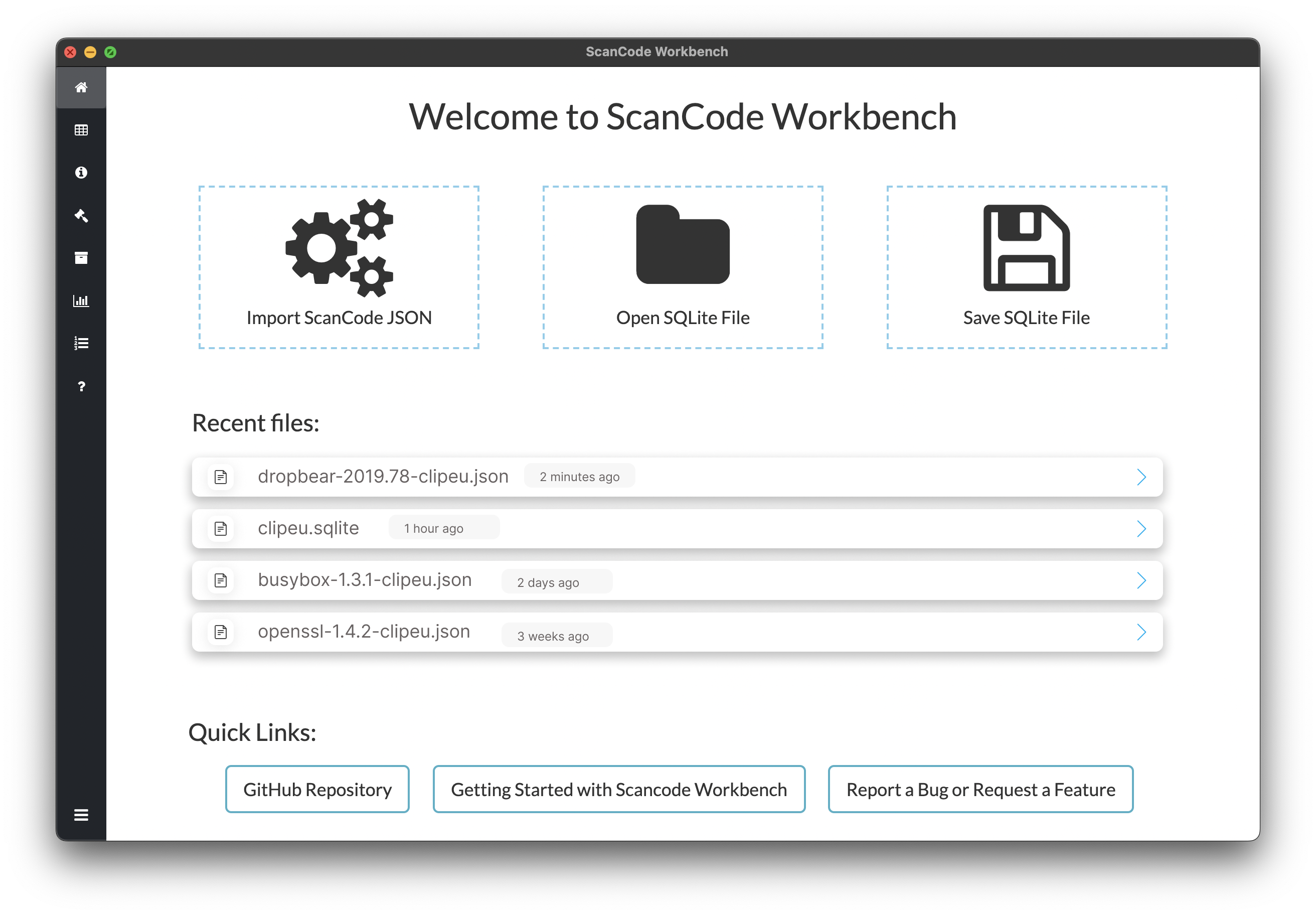Expand the chevron on busybox-1.3.1-clipeu.json row
The height and width of the screenshot is (915, 1316).
pyautogui.click(x=1142, y=580)
